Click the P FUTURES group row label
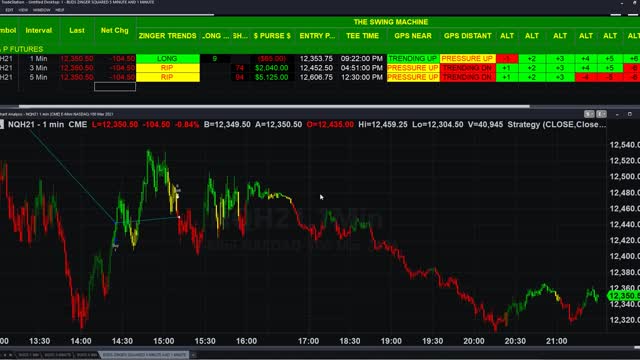The image size is (640, 360). click(x=23, y=49)
